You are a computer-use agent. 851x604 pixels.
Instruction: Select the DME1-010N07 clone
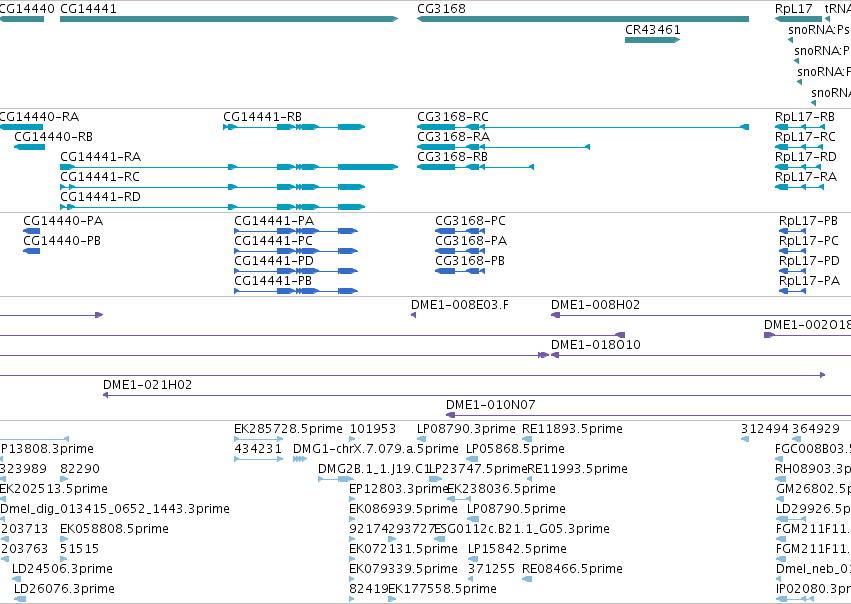(x=649, y=415)
